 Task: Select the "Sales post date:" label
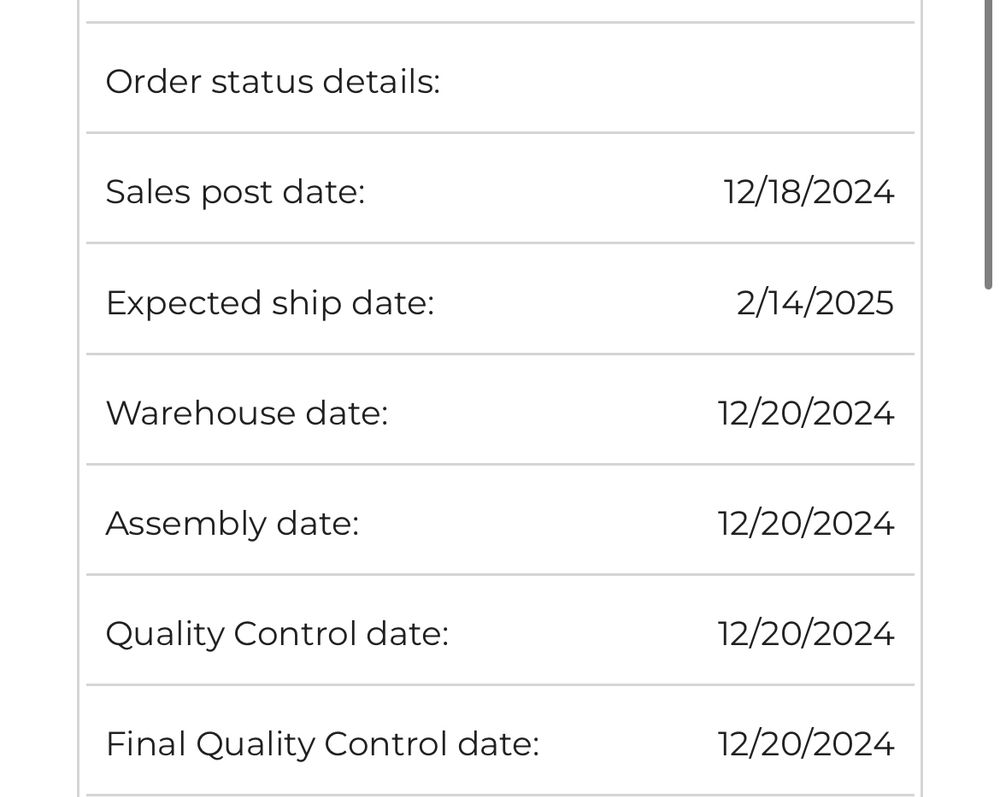pos(235,191)
